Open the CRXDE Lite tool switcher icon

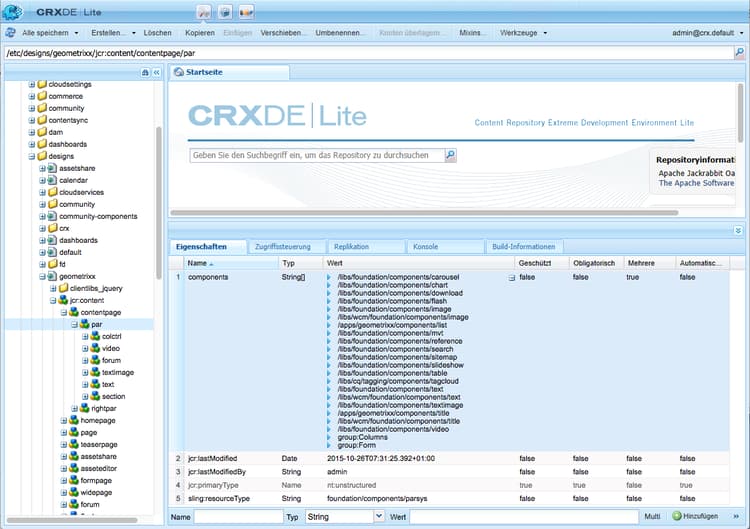[204, 12]
